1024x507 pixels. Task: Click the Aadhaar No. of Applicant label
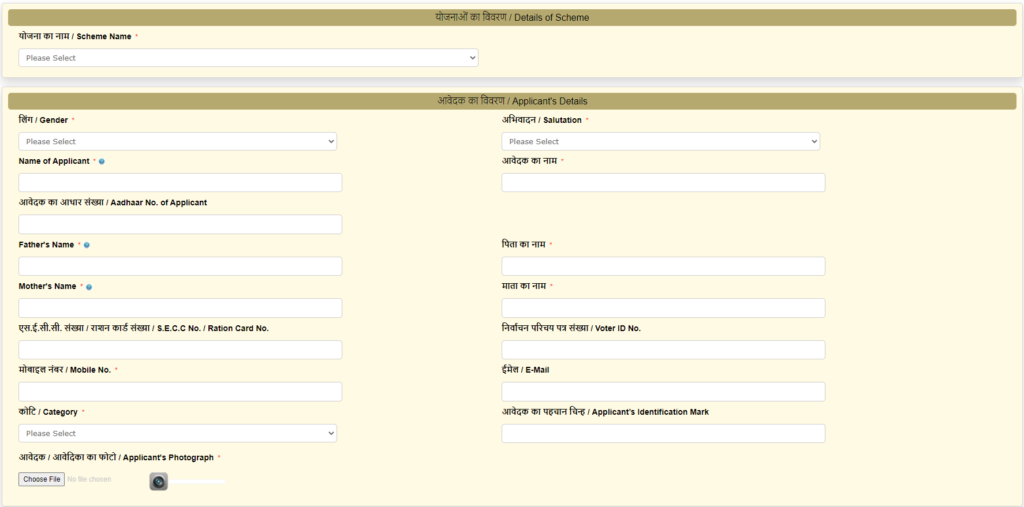(112, 203)
